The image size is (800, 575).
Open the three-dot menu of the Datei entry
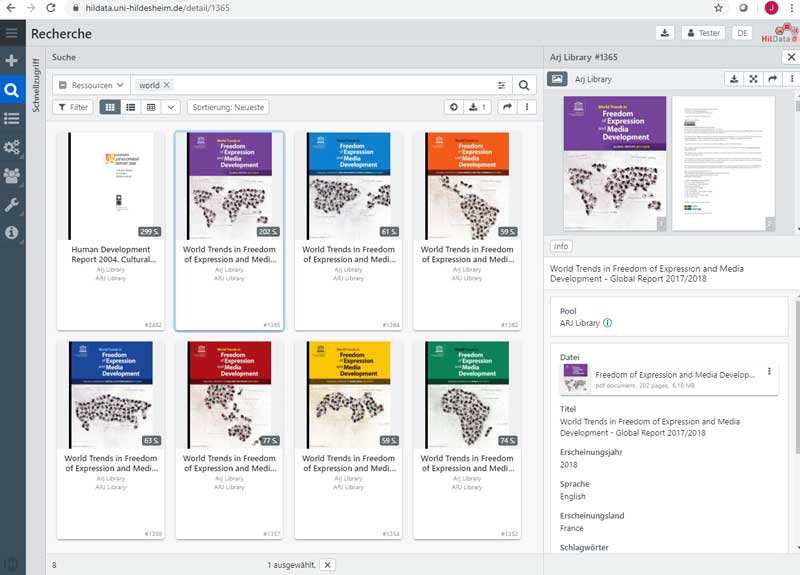[769, 371]
